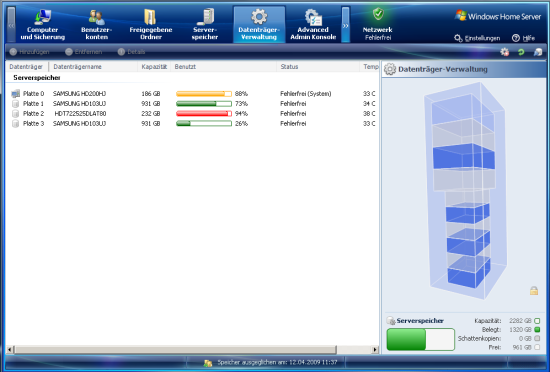Image resolution: width=550 pixels, height=372 pixels.
Task: Open the Freigegebene Ordner tab
Action: point(151,25)
